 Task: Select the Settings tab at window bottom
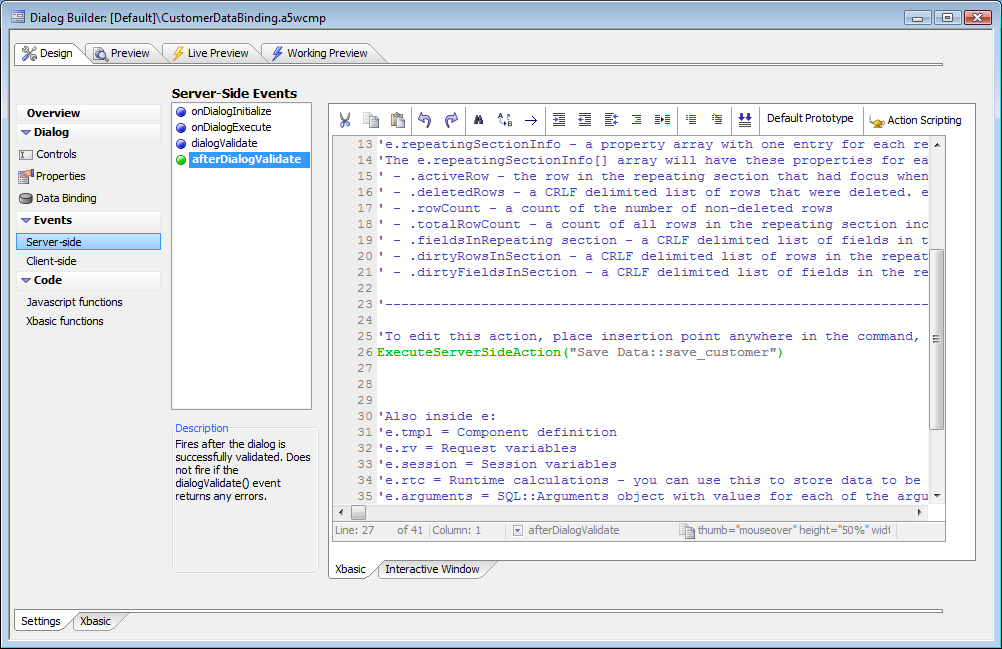[x=41, y=621]
